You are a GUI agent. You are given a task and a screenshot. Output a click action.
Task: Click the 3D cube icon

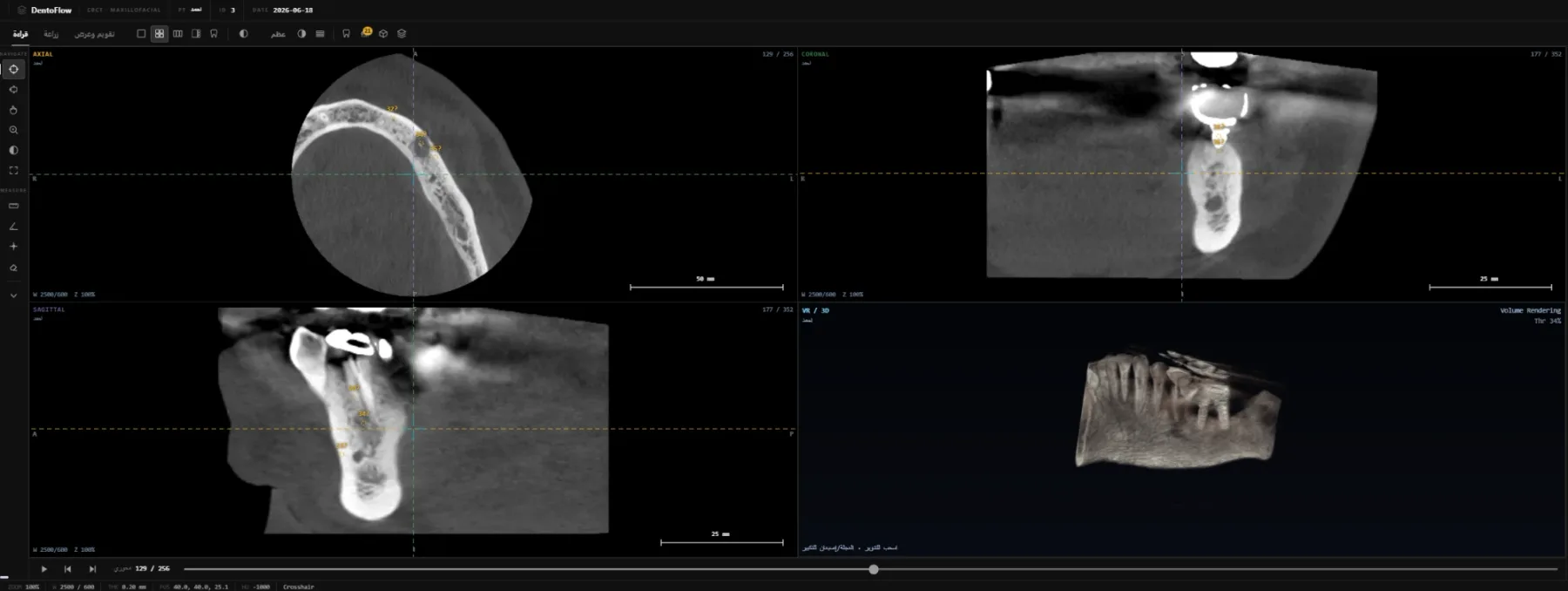click(383, 34)
